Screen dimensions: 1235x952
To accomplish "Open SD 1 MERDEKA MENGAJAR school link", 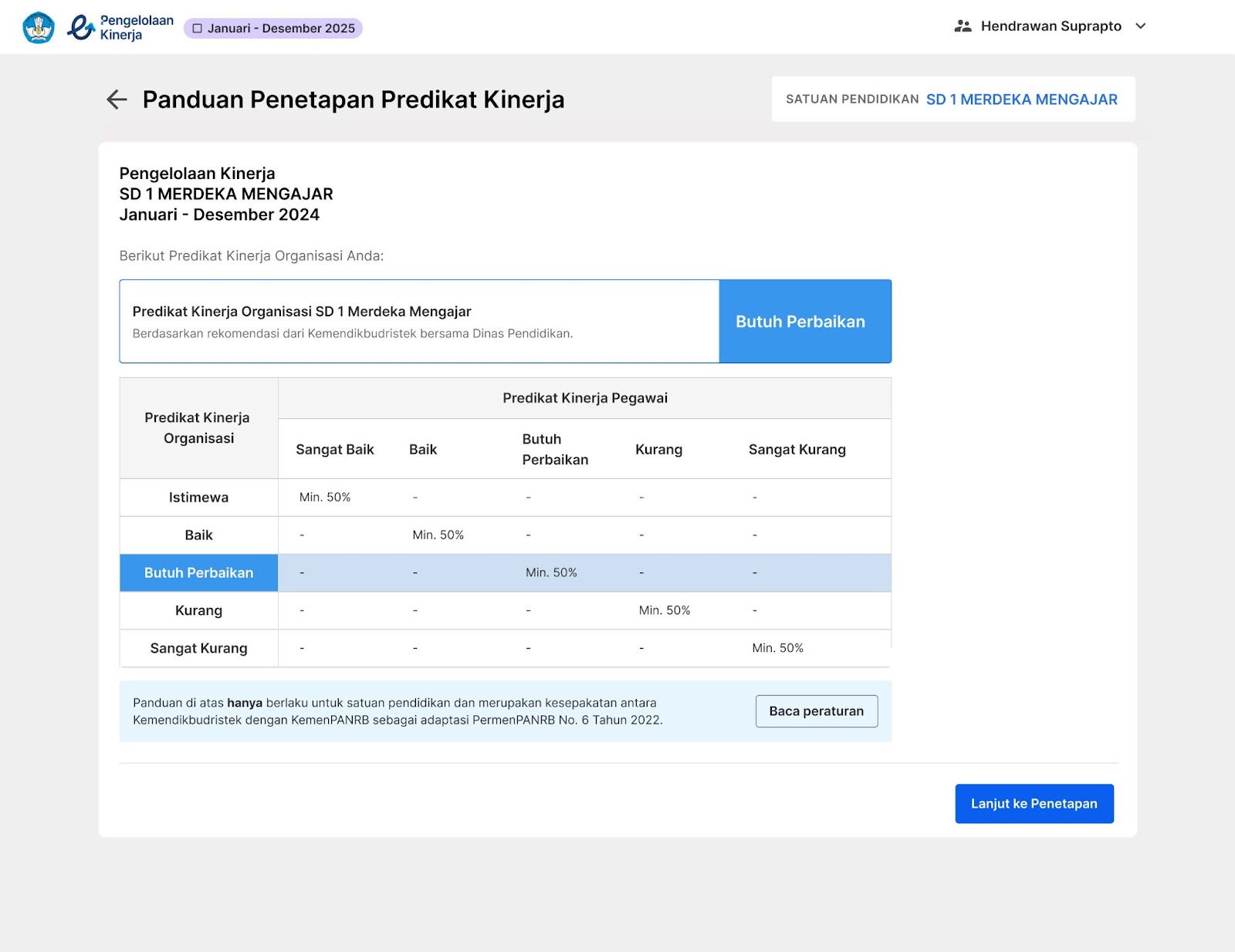I will click(x=1021, y=100).
